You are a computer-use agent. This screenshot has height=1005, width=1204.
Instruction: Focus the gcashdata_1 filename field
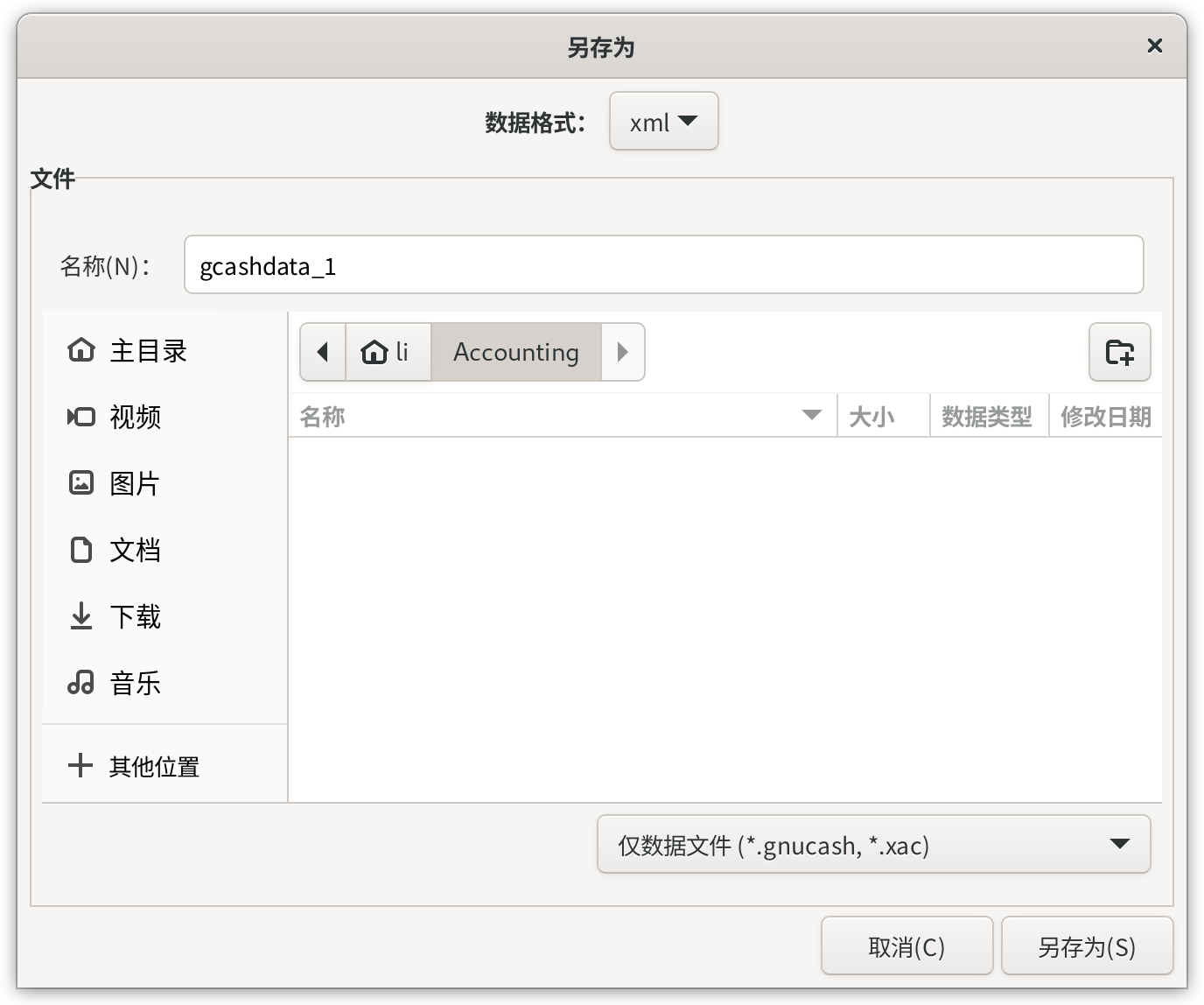tap(664, 265)
